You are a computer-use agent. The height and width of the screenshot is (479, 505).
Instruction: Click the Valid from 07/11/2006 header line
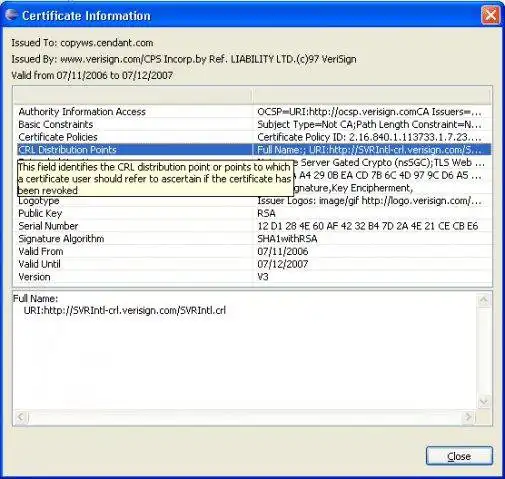click(x=92, y=75)
